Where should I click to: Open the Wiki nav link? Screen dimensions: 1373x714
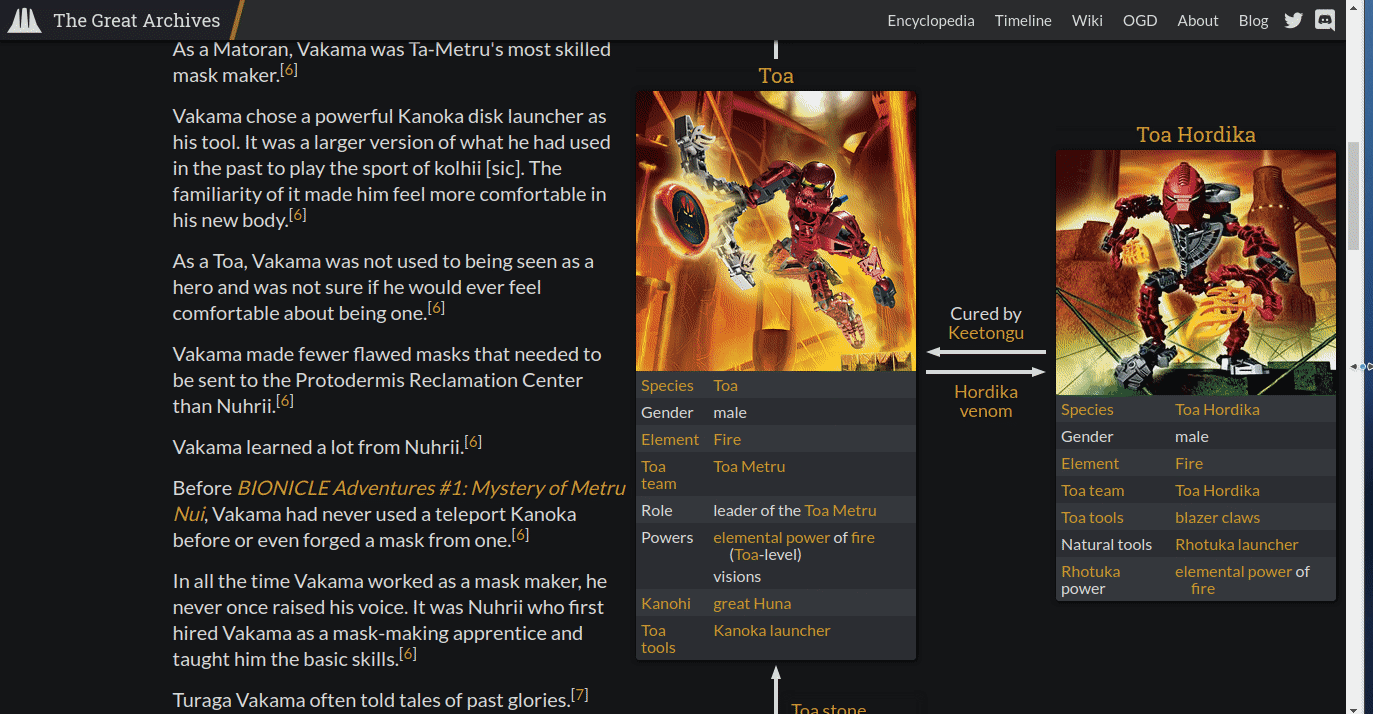click(1087, 21)
